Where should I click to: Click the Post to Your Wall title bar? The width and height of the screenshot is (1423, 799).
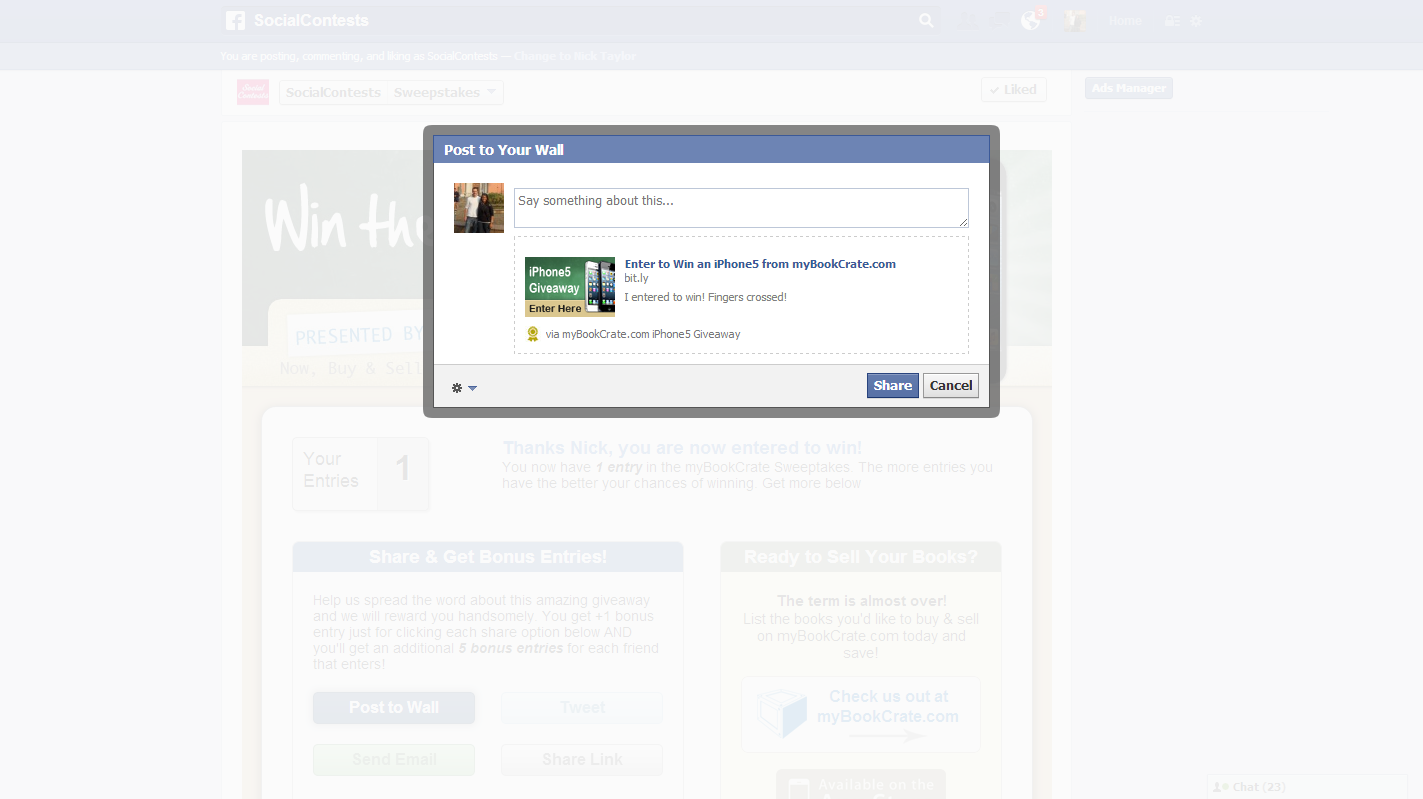(711, 150)
